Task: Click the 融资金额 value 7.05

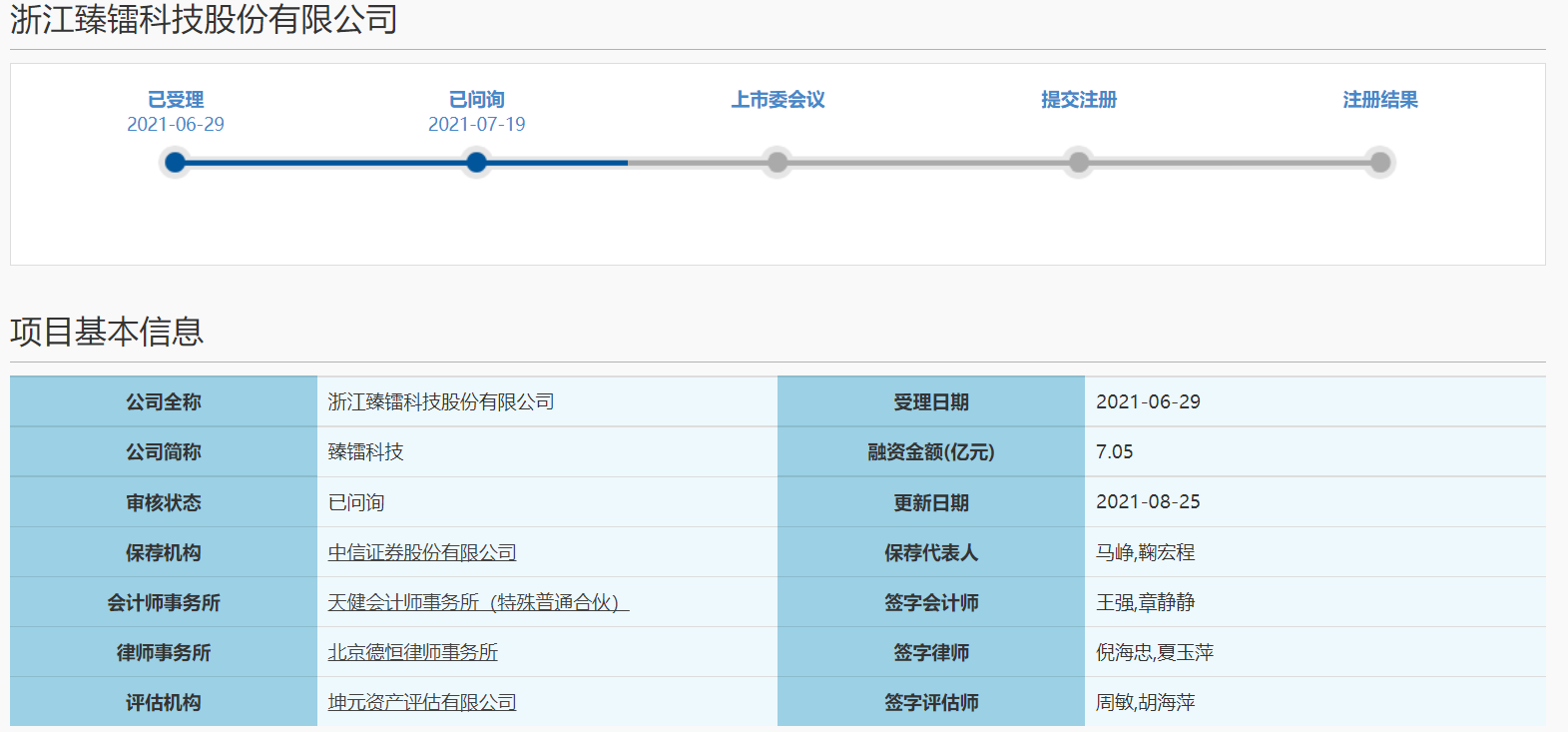Action: pyautogui.click(x=1115, y=451)
